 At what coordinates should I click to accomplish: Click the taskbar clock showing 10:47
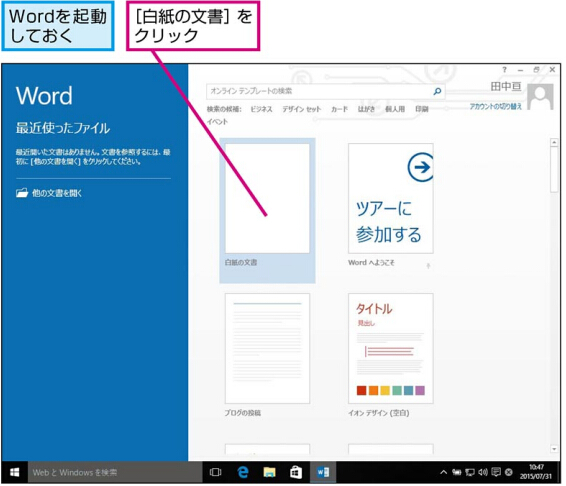(x=536, y=472)
